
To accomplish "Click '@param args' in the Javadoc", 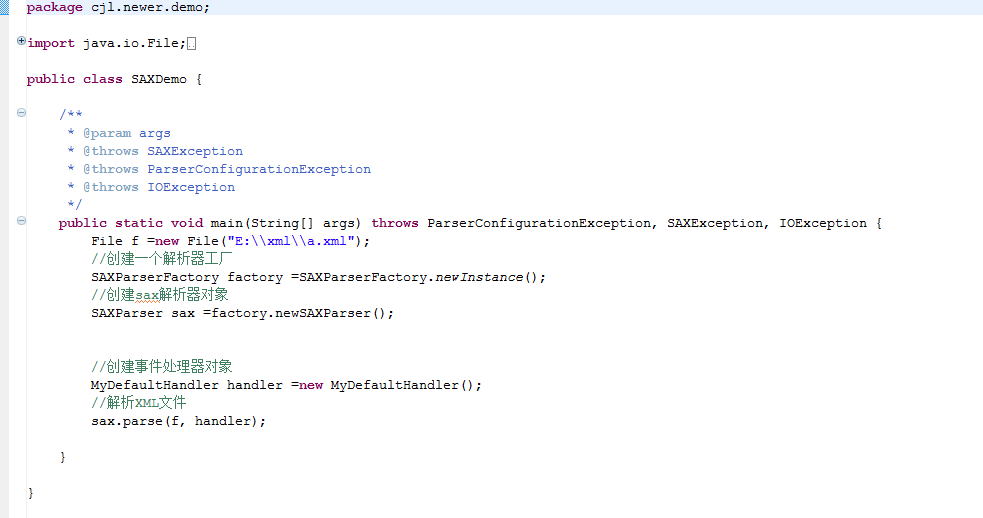I will pos(127,133).
